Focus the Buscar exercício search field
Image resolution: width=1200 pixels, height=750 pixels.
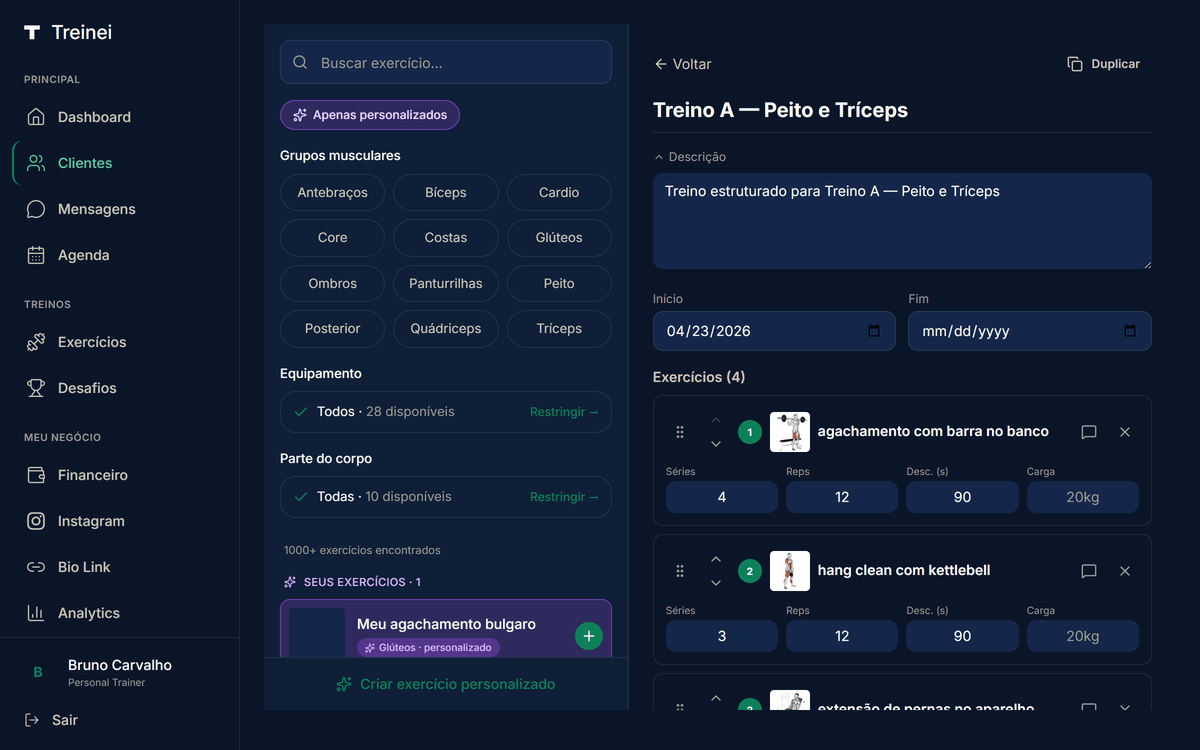446,62
